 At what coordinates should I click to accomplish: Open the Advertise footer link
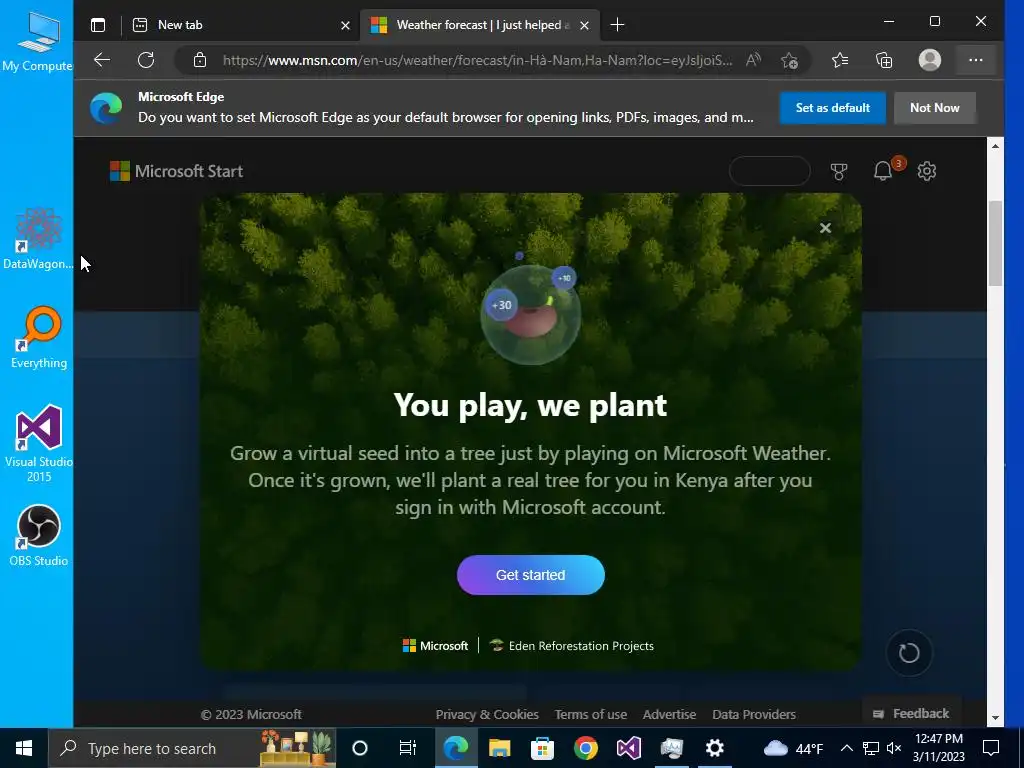669,714
